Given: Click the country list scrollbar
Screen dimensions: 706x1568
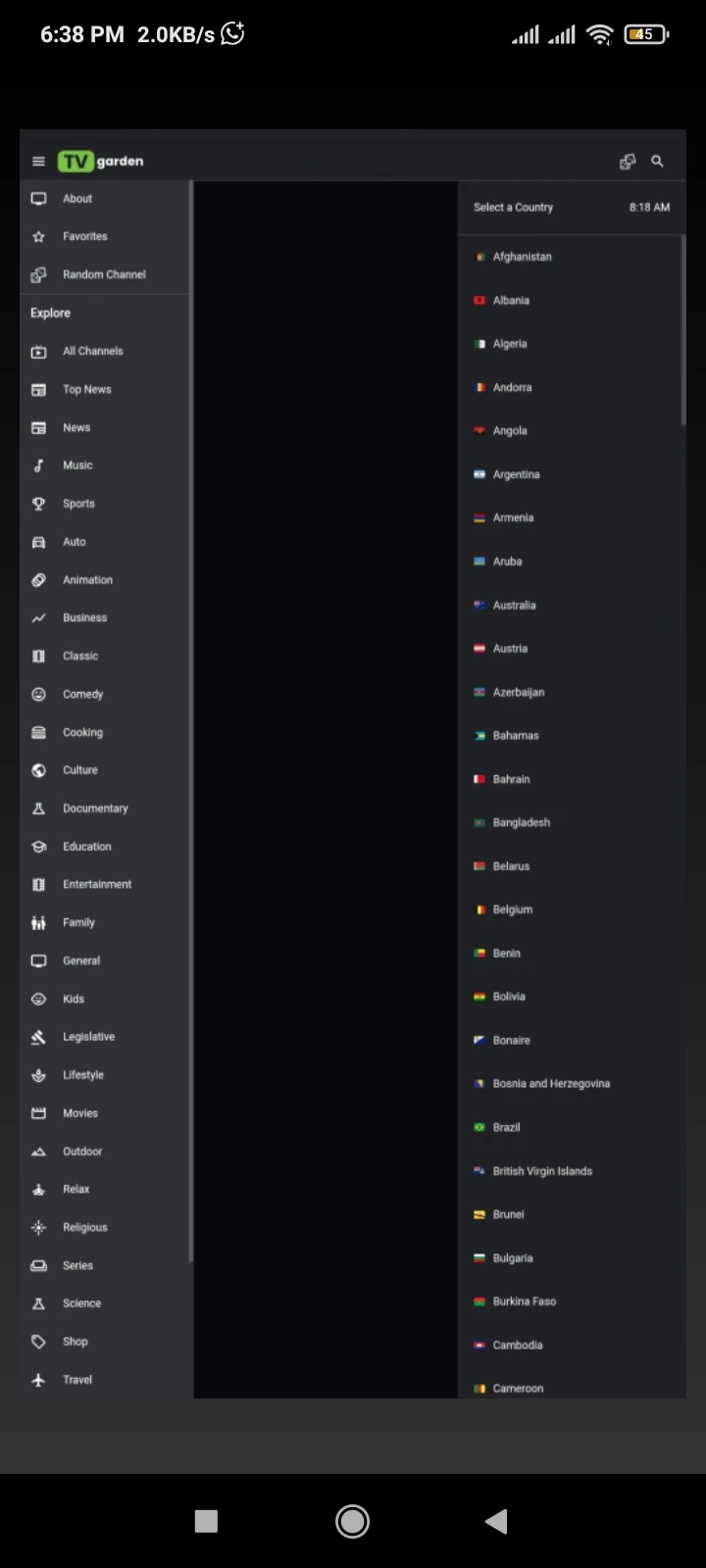Looking at the screenshot, I should click(682, 331).
